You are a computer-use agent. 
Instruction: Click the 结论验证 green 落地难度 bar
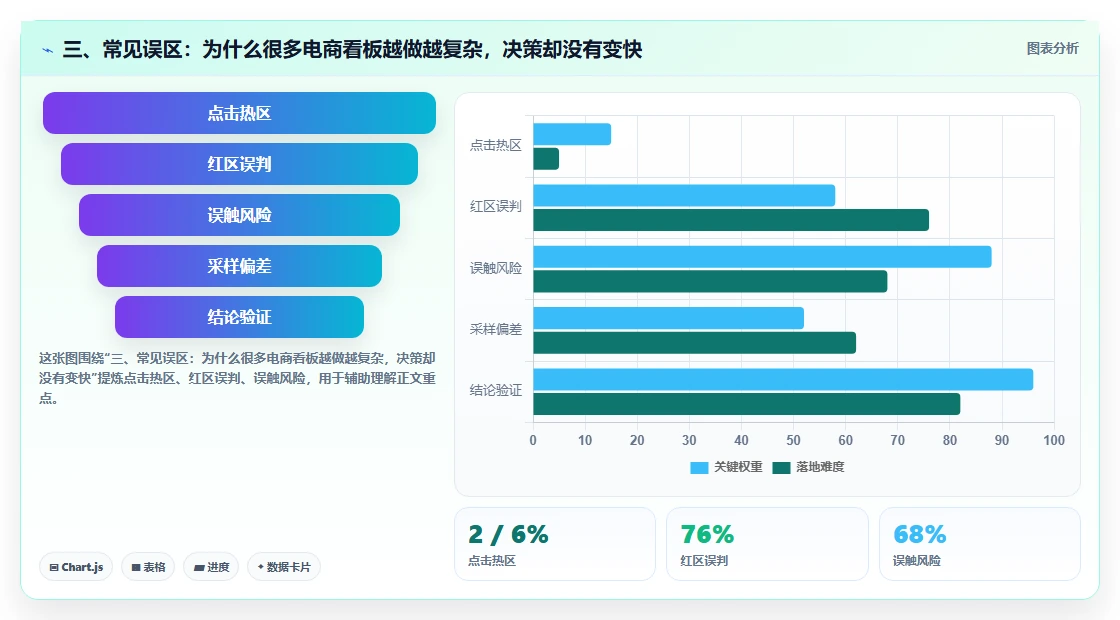click(x=746, y=404)
